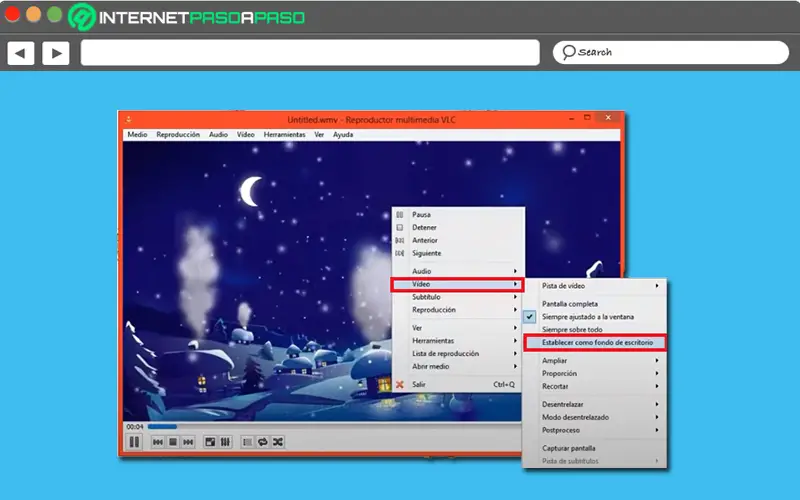Open extended settings equalizer icon
This screenshot has height=500, width=800.
225,442
